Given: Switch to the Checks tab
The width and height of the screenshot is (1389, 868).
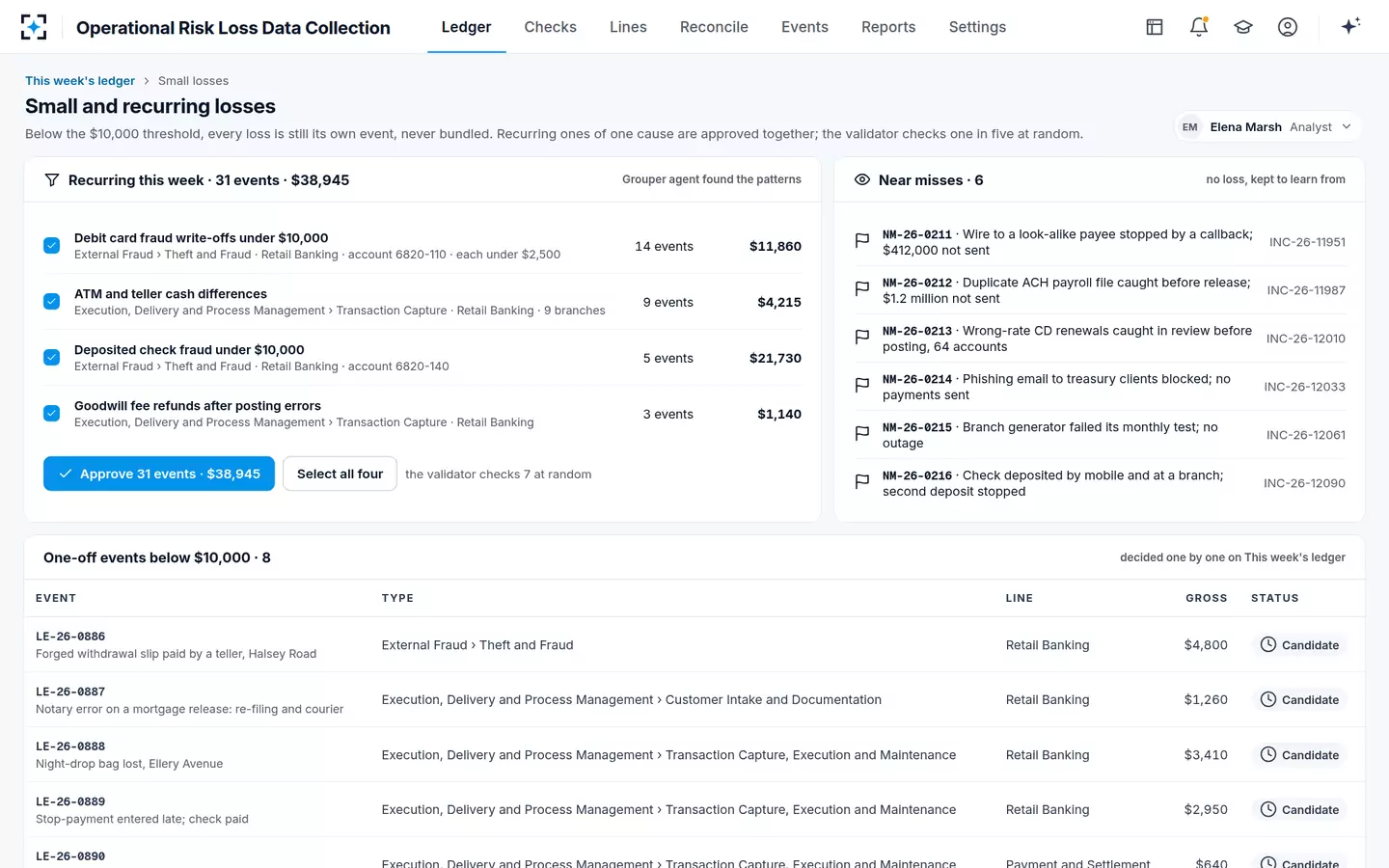Looking at the screenshot, I should pyautogui.click(x=550, y=27).
